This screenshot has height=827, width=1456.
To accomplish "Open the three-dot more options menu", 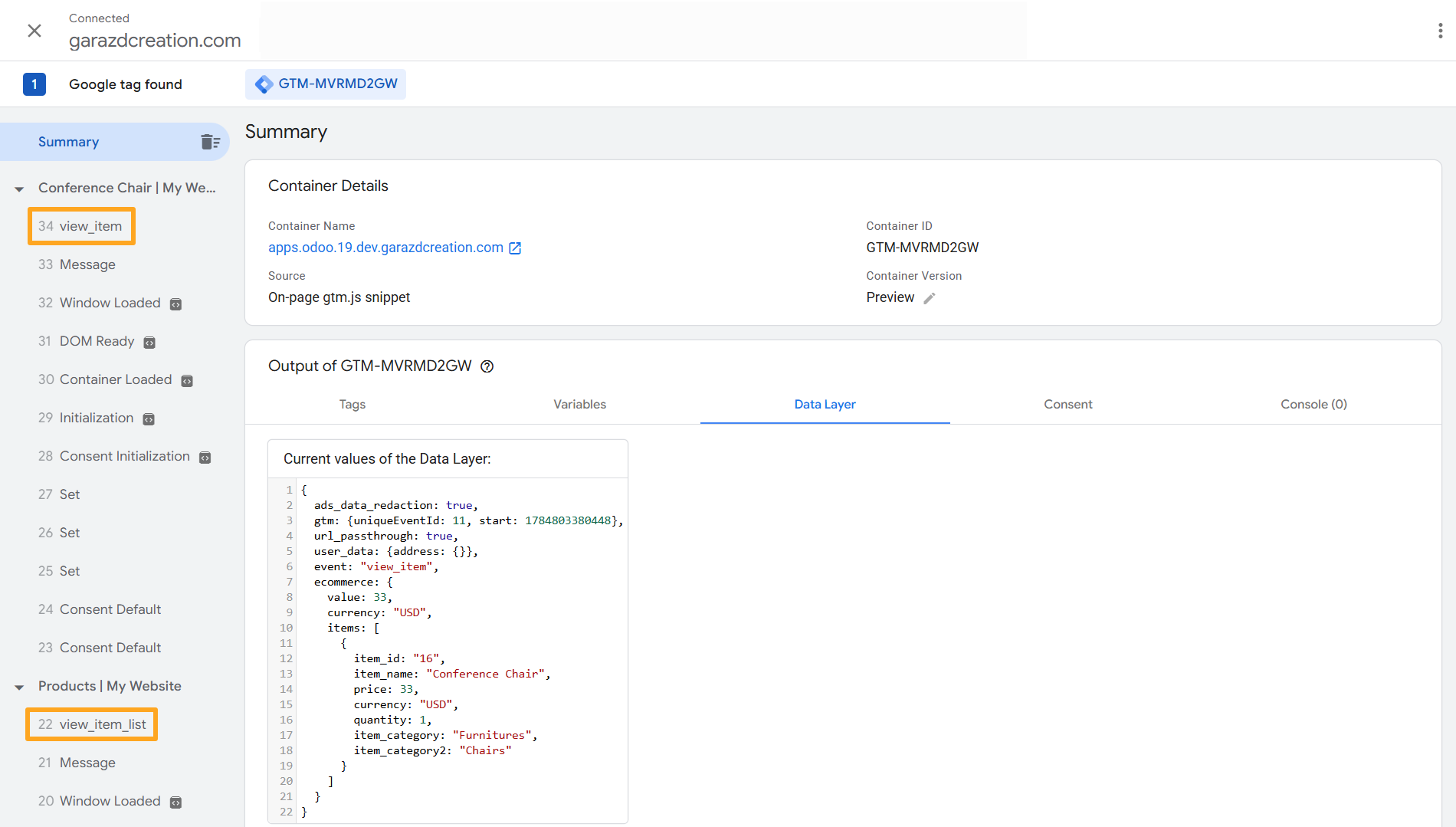I will pos(1441,31).
